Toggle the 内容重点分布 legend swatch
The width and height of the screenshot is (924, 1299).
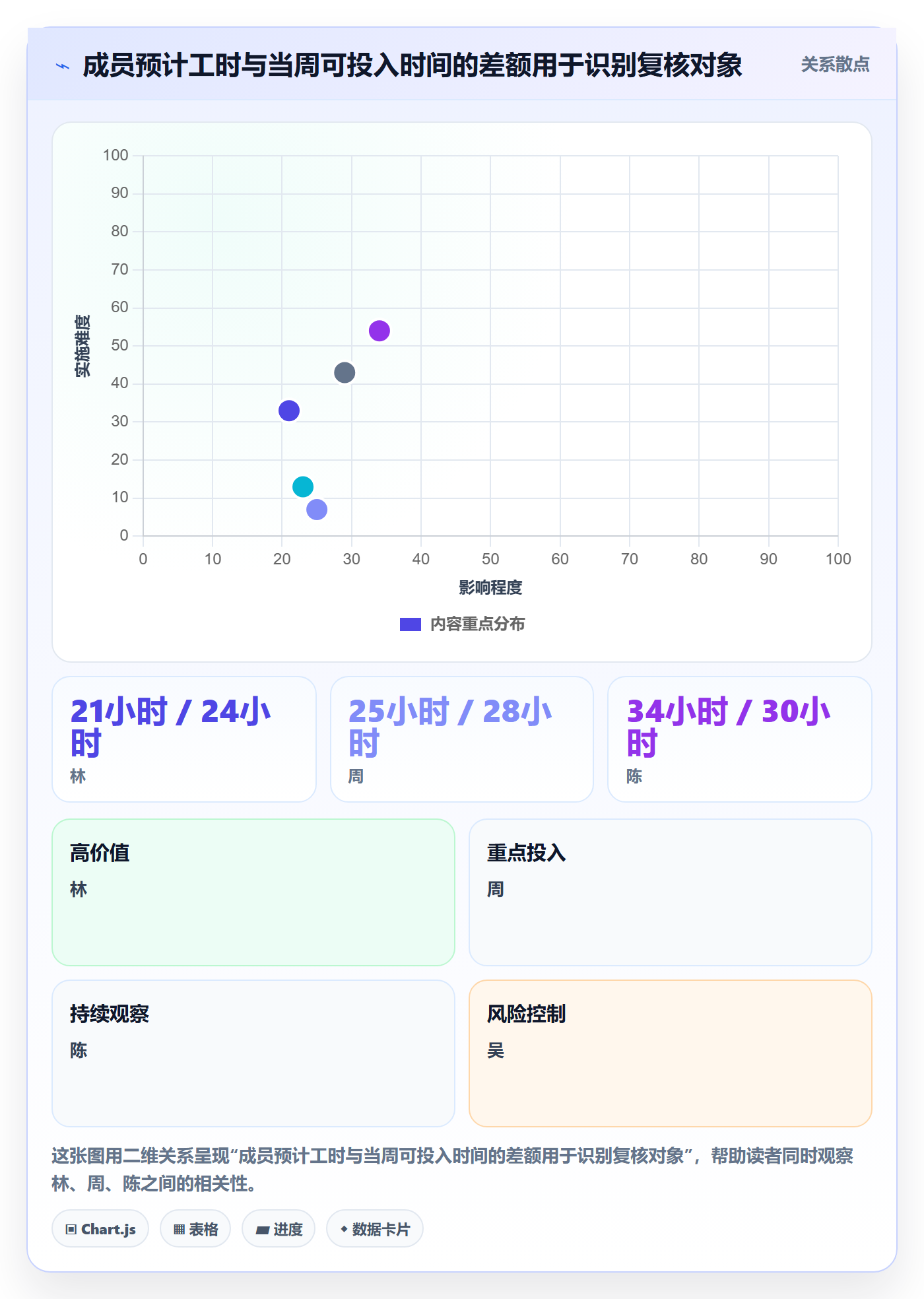[x=411, y=624]
